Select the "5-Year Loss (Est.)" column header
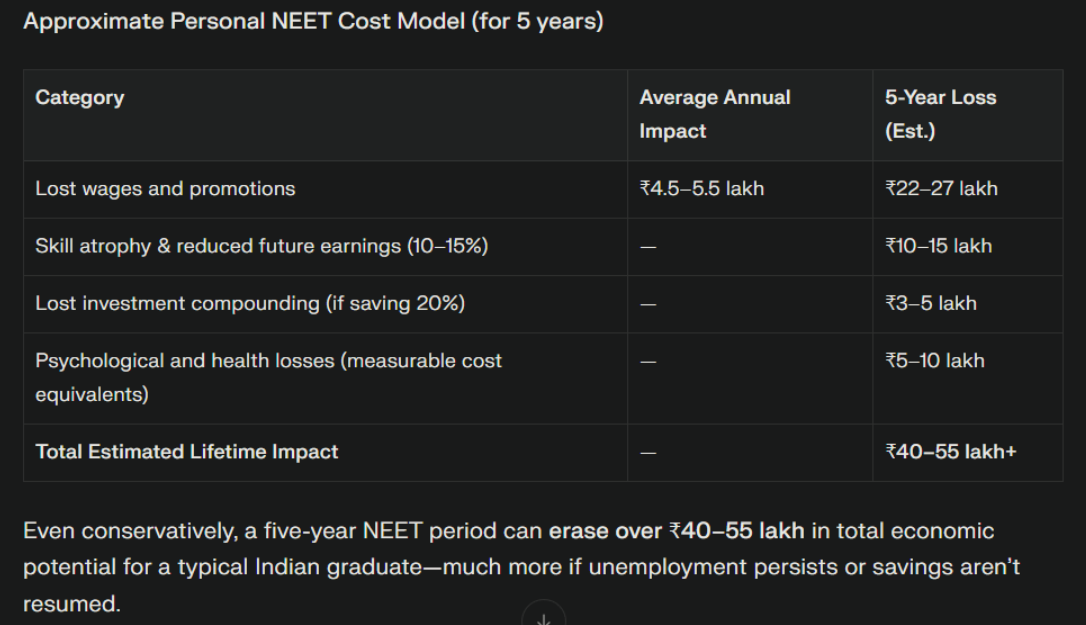The height and width of the screenshot is (625, 1086). coord(940,114)
